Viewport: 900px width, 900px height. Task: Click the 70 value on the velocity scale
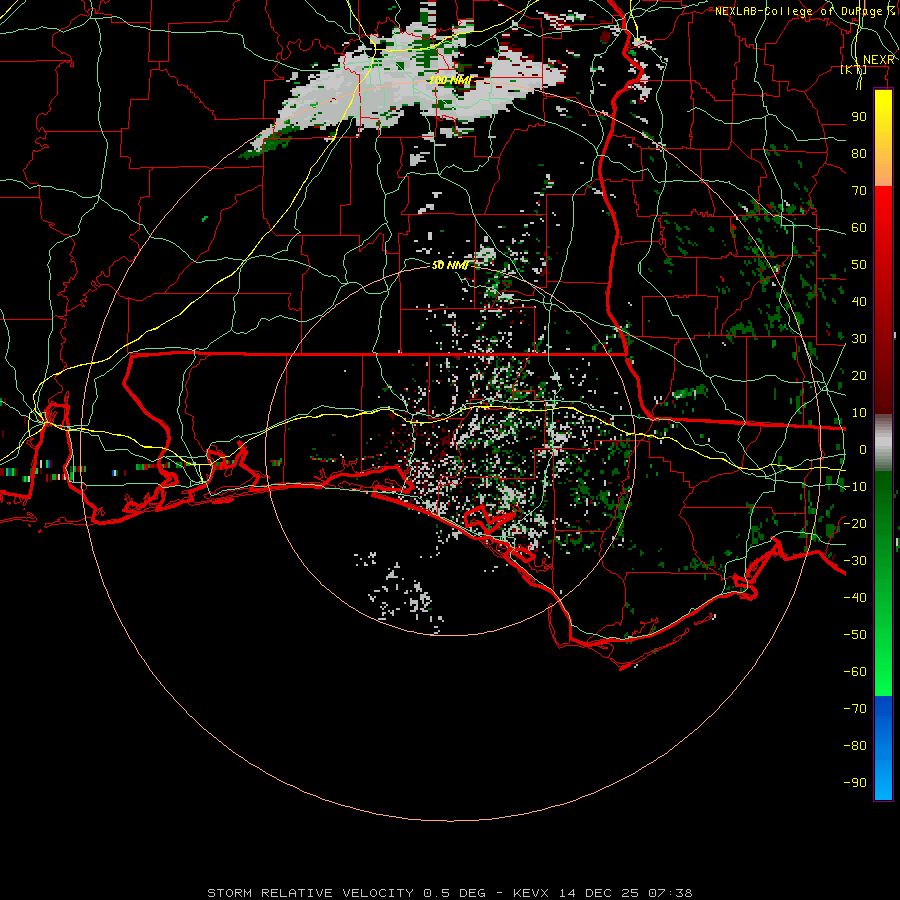[x=859, y=191]
